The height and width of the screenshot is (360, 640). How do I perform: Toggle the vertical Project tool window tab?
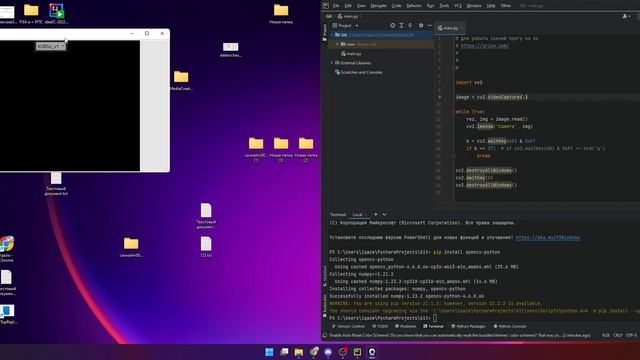pyautogui.click(x=325, y=32)
